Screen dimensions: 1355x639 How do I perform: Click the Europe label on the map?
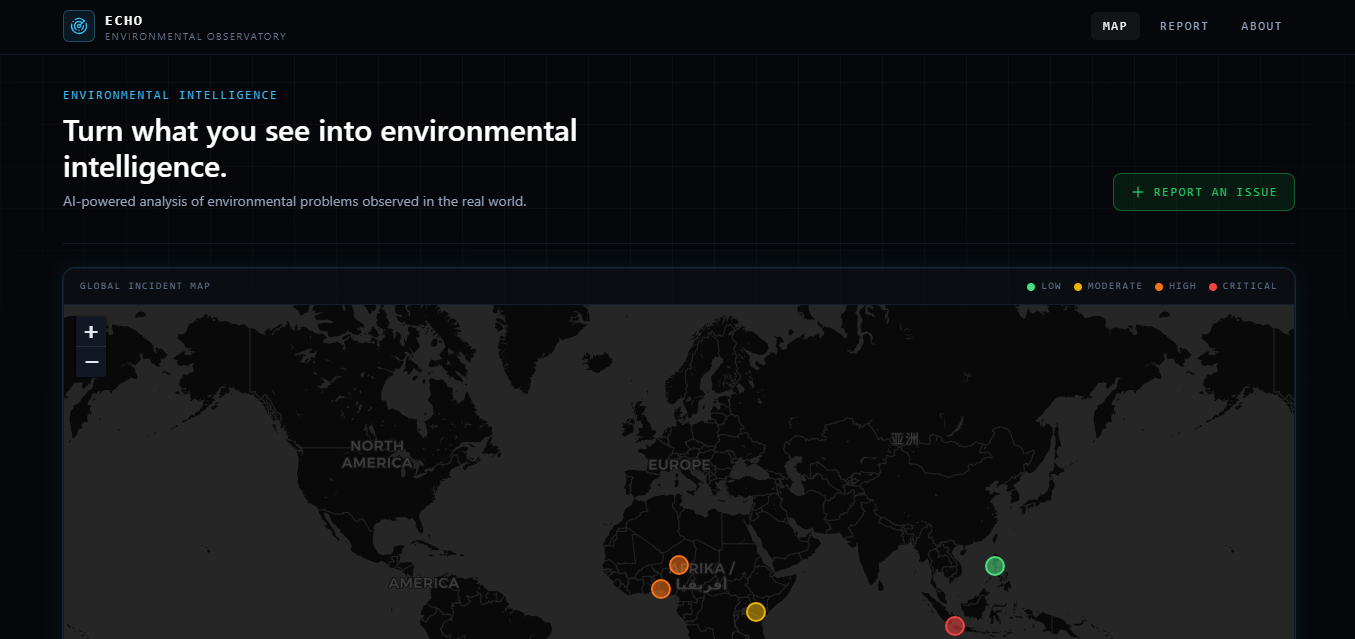click(x=679, y=465)
